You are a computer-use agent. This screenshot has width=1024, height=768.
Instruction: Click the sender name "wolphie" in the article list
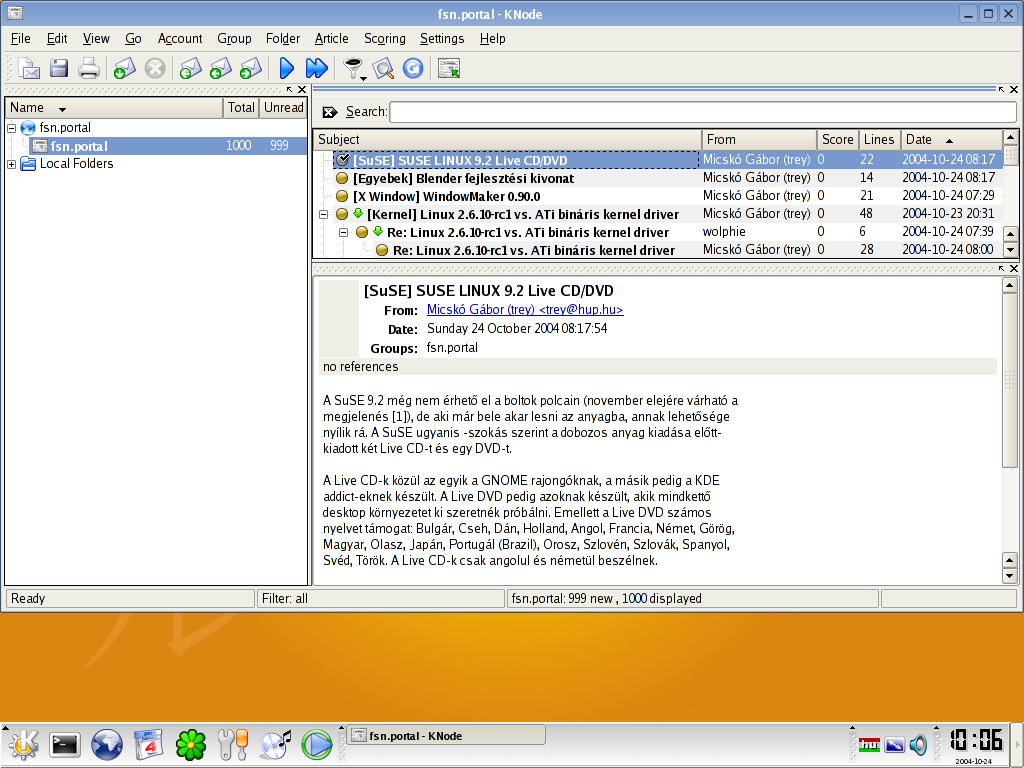(724, 232)
